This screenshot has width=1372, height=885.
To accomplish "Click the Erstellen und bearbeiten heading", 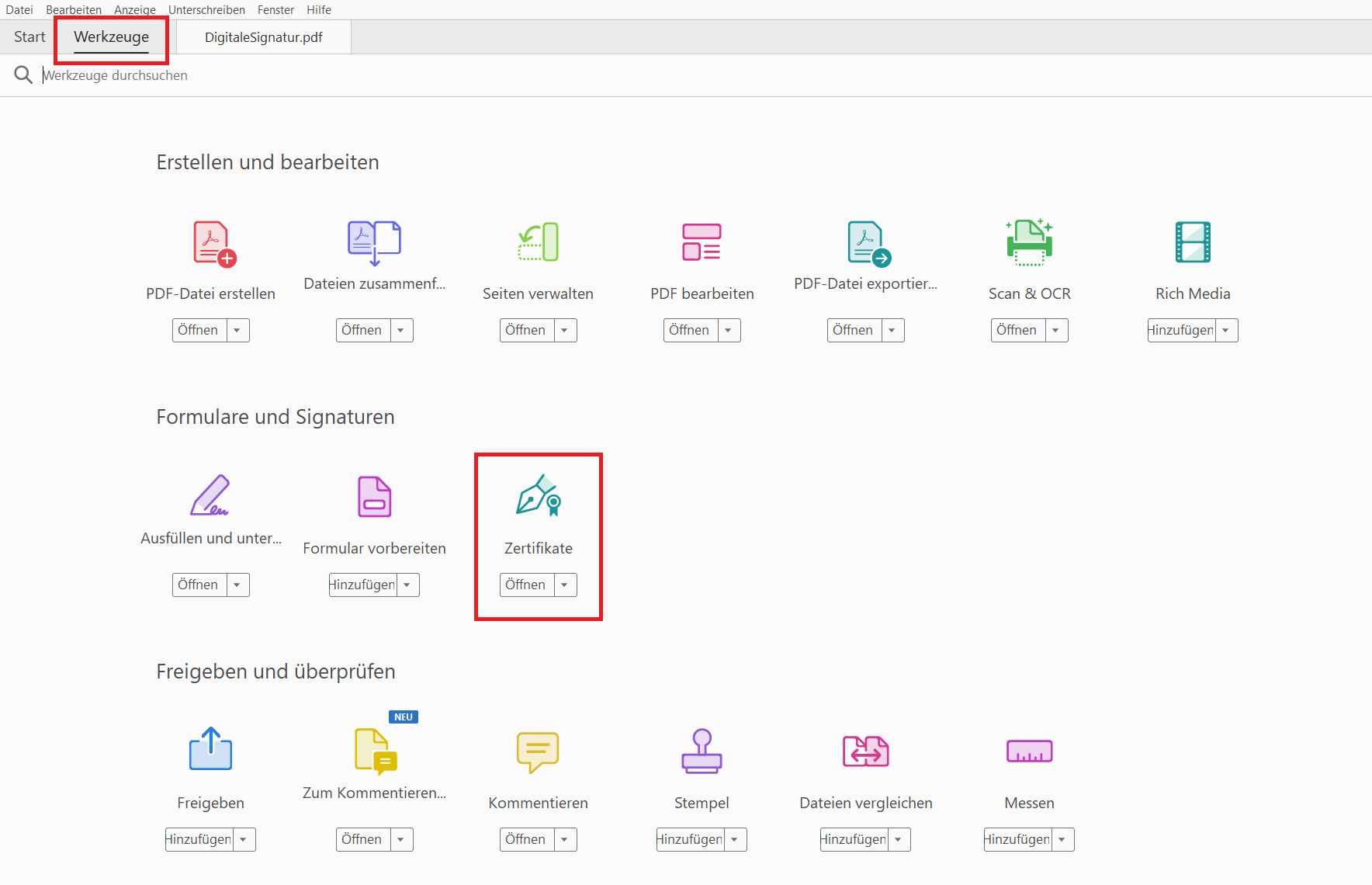I will tap(268, 162).
